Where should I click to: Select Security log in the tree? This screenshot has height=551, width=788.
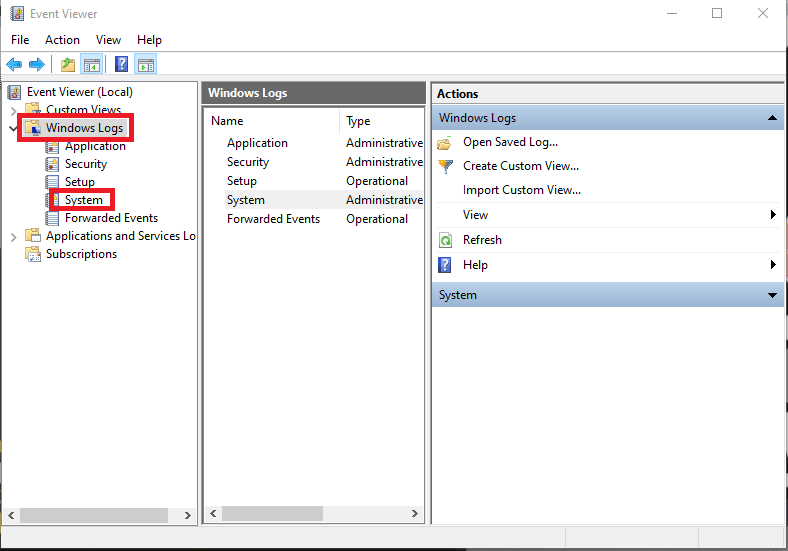[86, 164]
